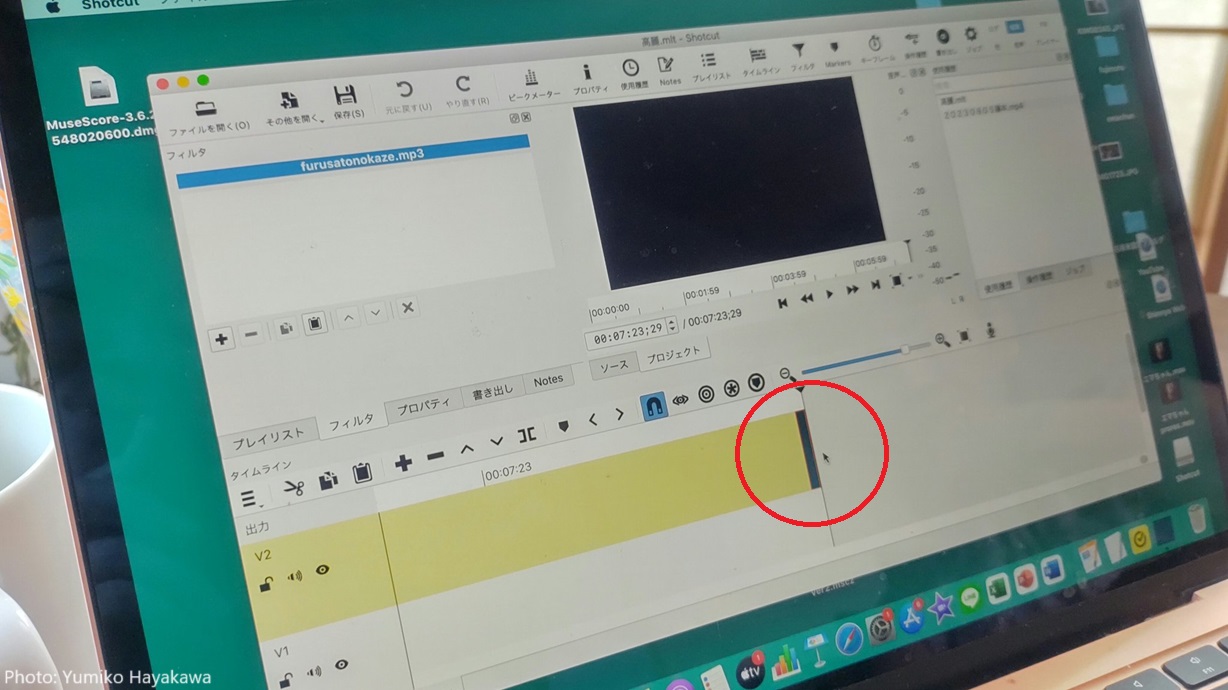Switch to the プレイリスト tab
The width and height of the screenshot is (1228, 690).
(x=269, y=437)
